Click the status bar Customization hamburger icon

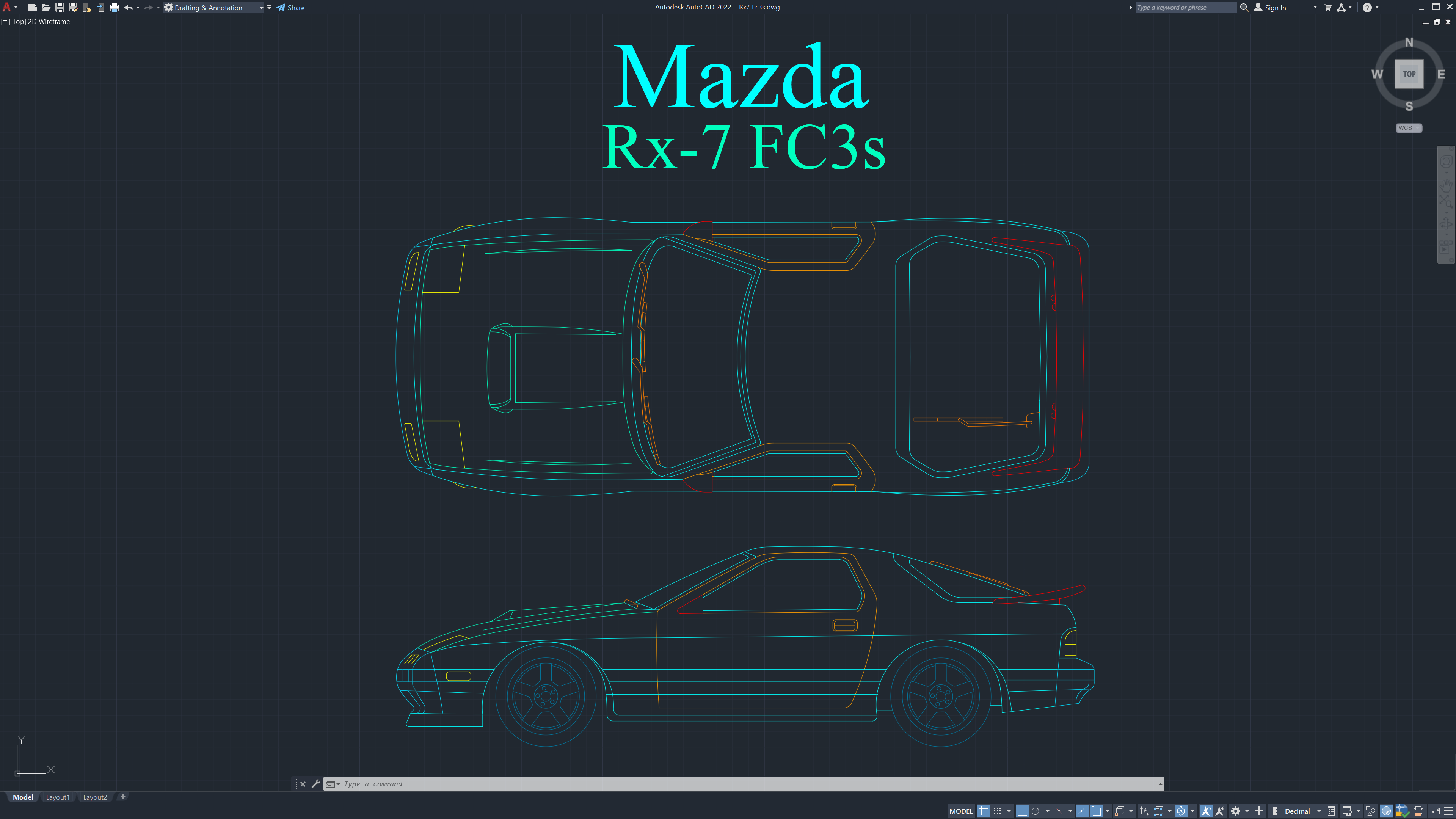(x=1449, y=811)
